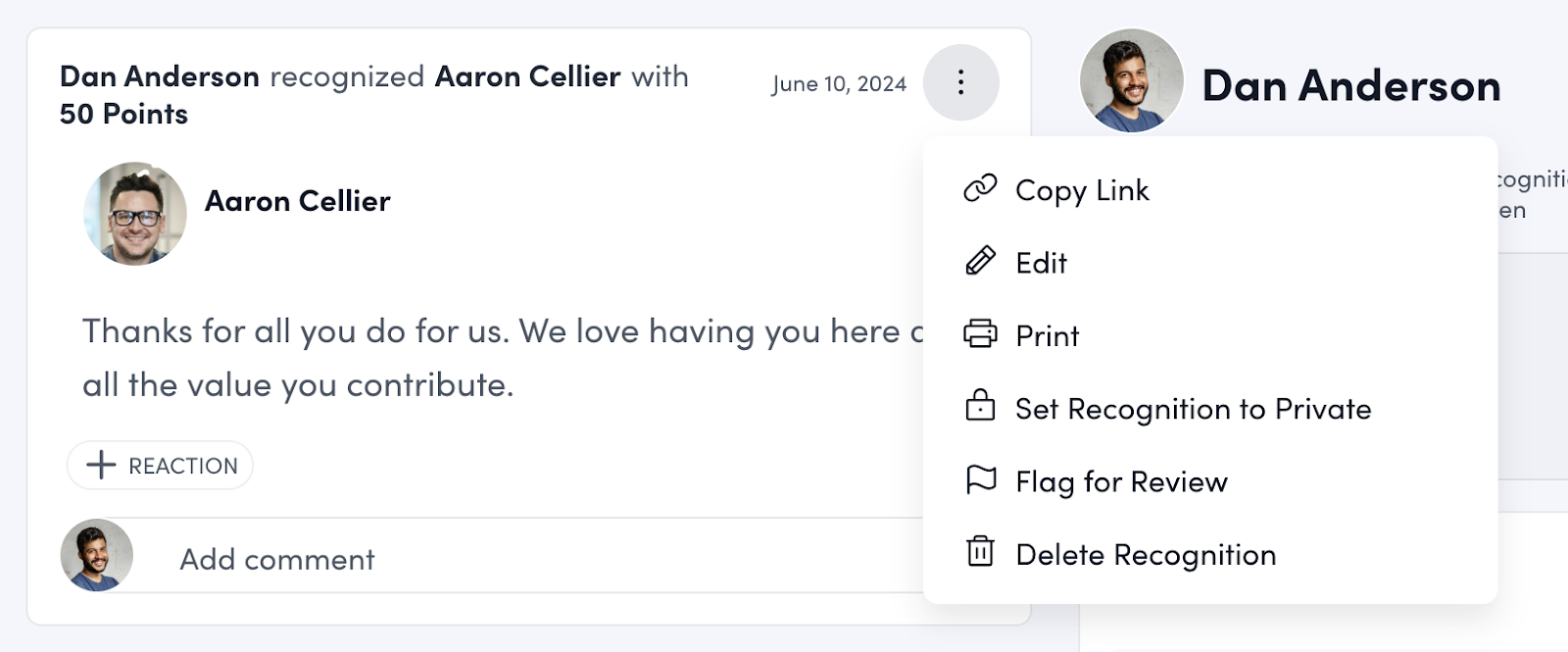Click the padlock privacy icon
The width and height of the screenshot is (1568, 652).
[980, 406]
